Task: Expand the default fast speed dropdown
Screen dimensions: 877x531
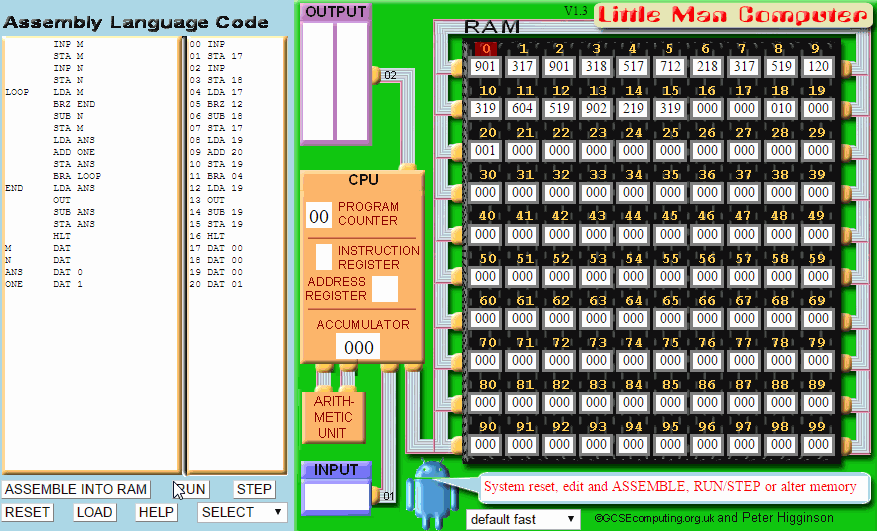Action: [523, 520]
